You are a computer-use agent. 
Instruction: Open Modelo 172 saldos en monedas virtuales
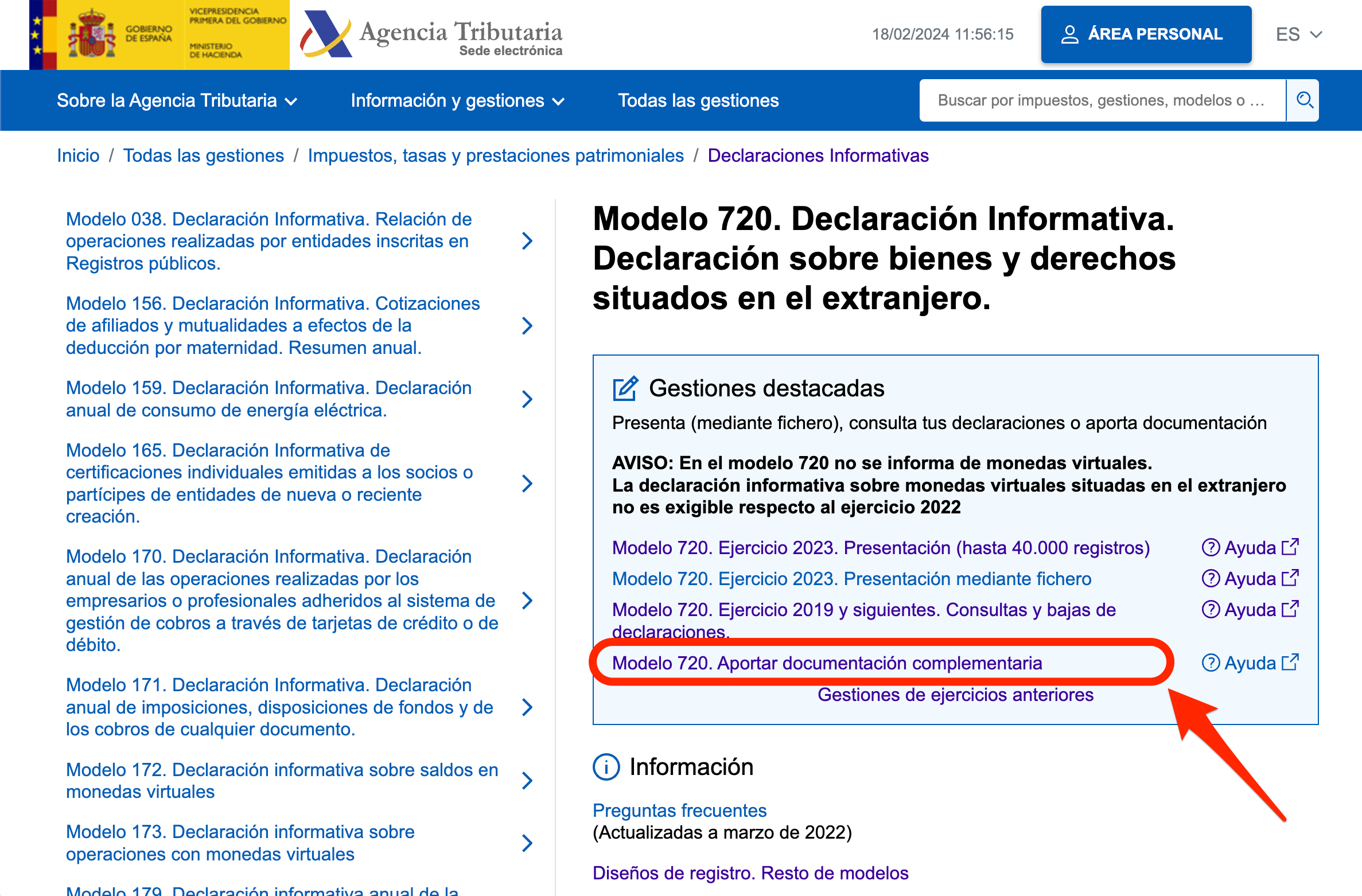282,781
